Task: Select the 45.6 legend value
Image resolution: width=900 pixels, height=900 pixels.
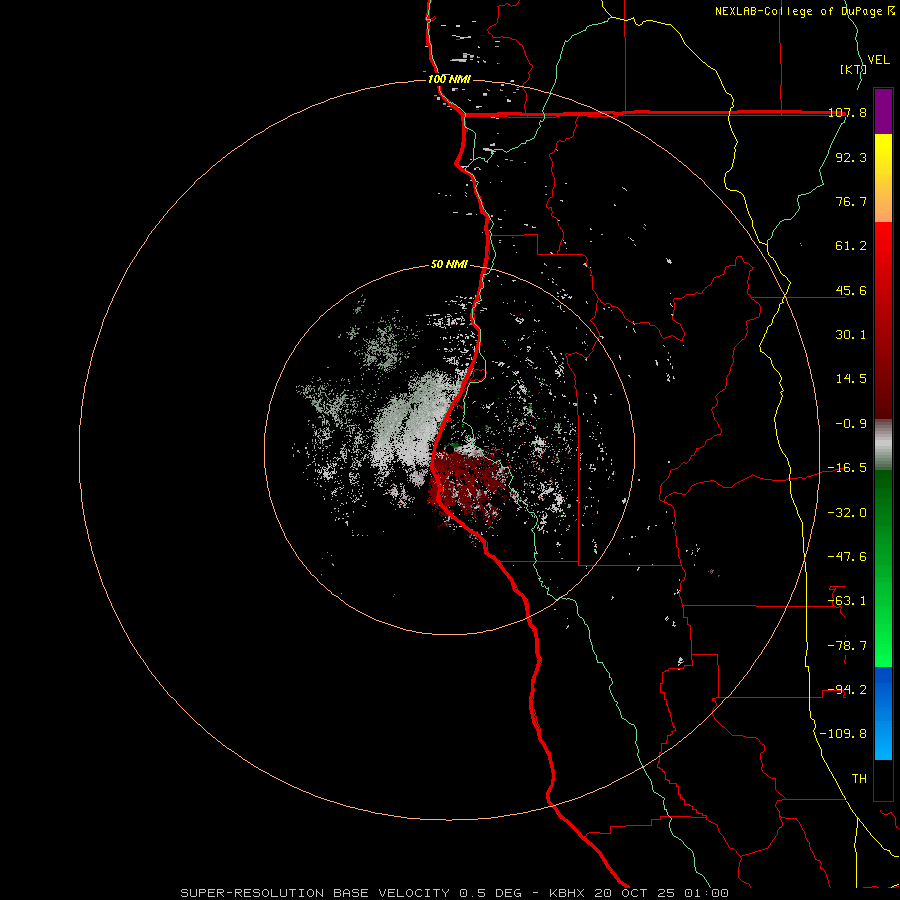Action: pos(851,290)
